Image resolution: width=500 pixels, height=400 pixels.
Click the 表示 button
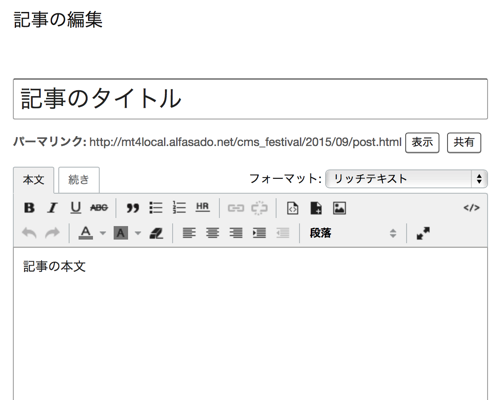click(422, 143)
